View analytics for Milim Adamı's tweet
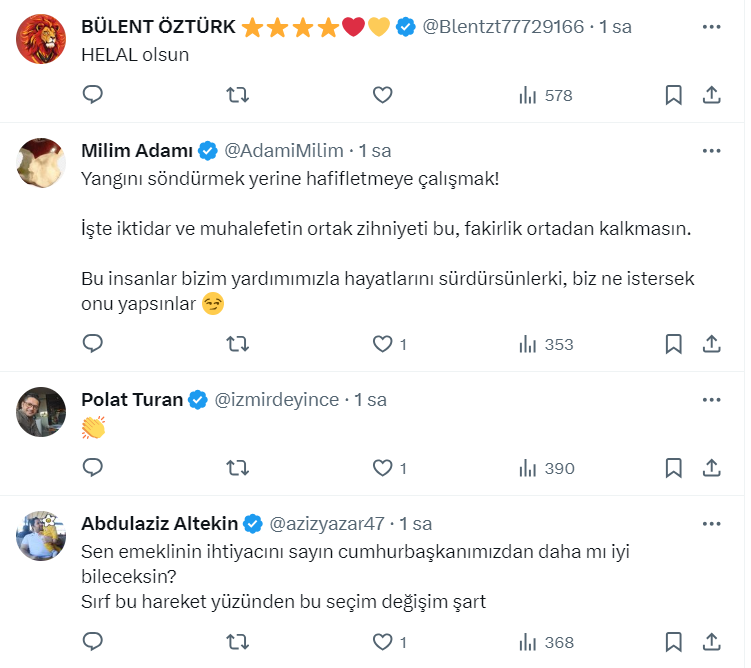 point(546,344)
